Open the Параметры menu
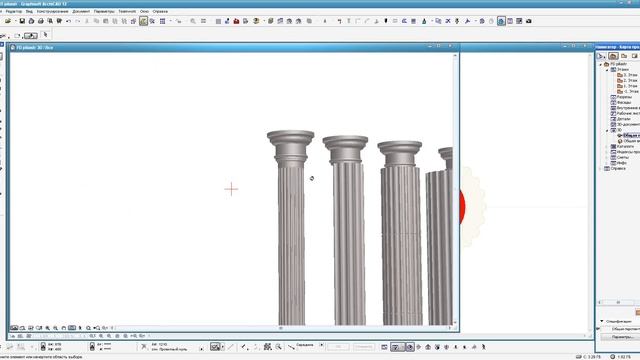Screen dimensions: 640x360 tap(104, 11)
